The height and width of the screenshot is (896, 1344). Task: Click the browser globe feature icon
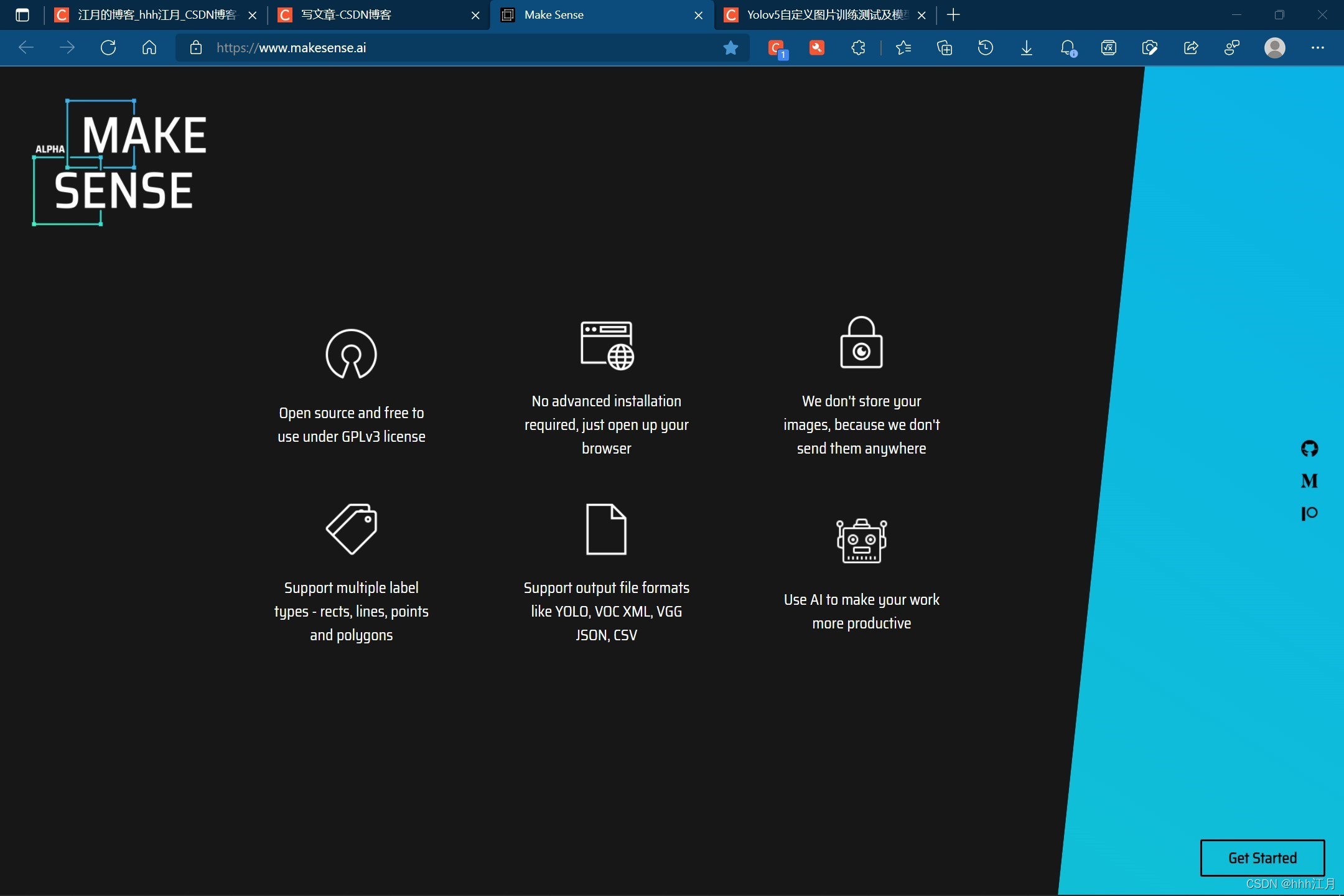[x=607, y=345]
